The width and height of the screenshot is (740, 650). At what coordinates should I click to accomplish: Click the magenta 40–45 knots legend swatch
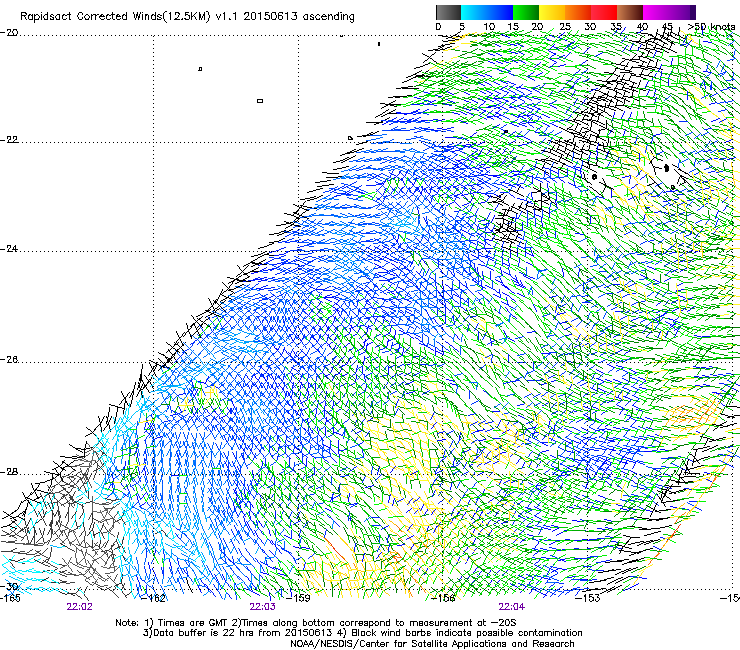coord(656,12)
